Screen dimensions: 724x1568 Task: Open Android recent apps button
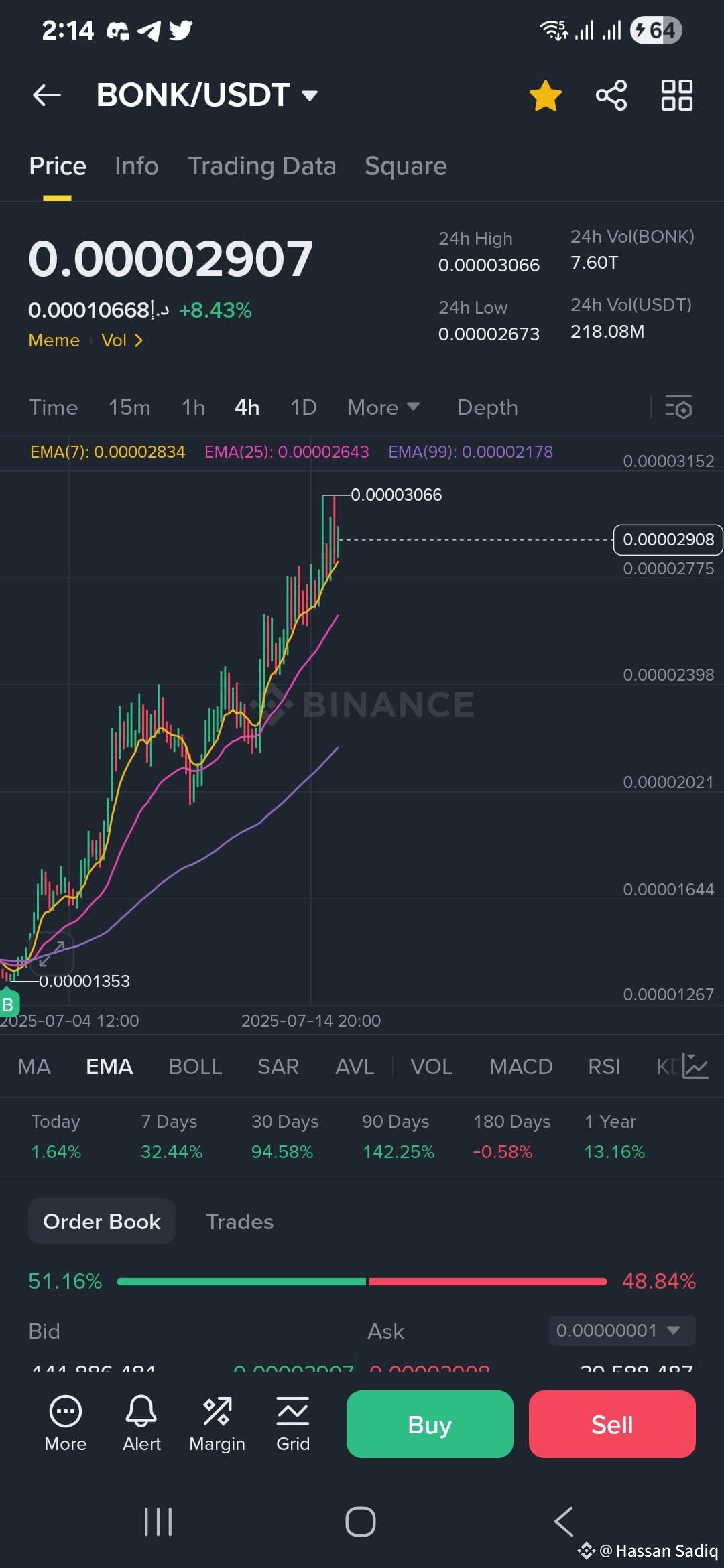[x=158, y=1522]
